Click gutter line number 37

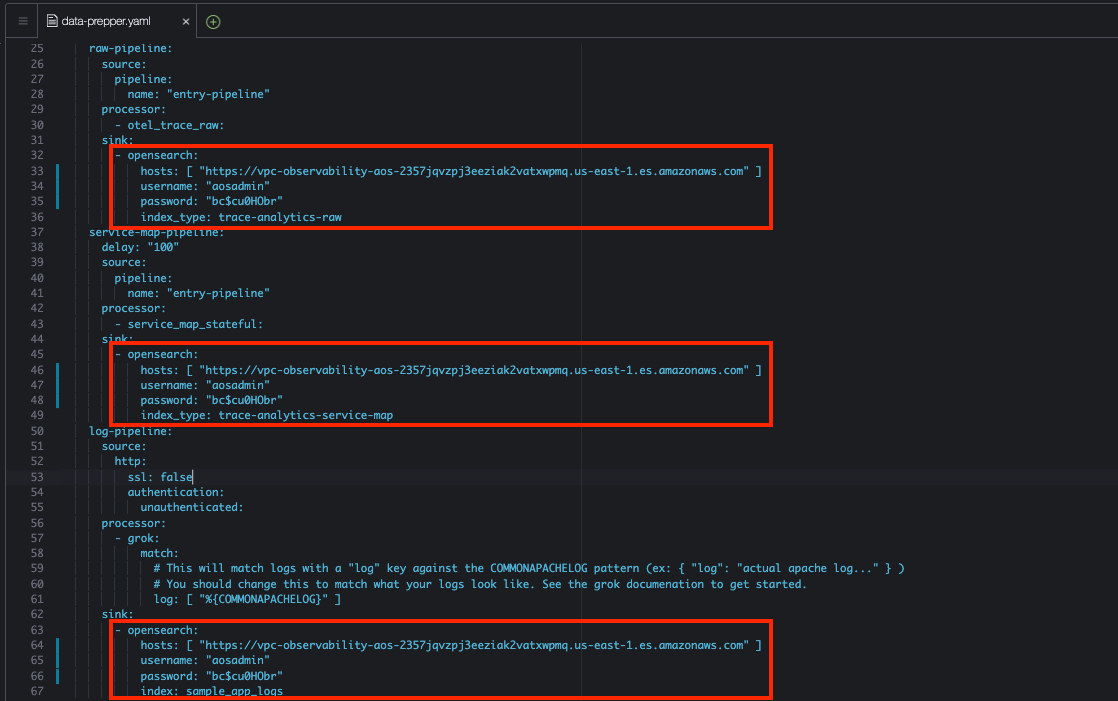[37, 232]
